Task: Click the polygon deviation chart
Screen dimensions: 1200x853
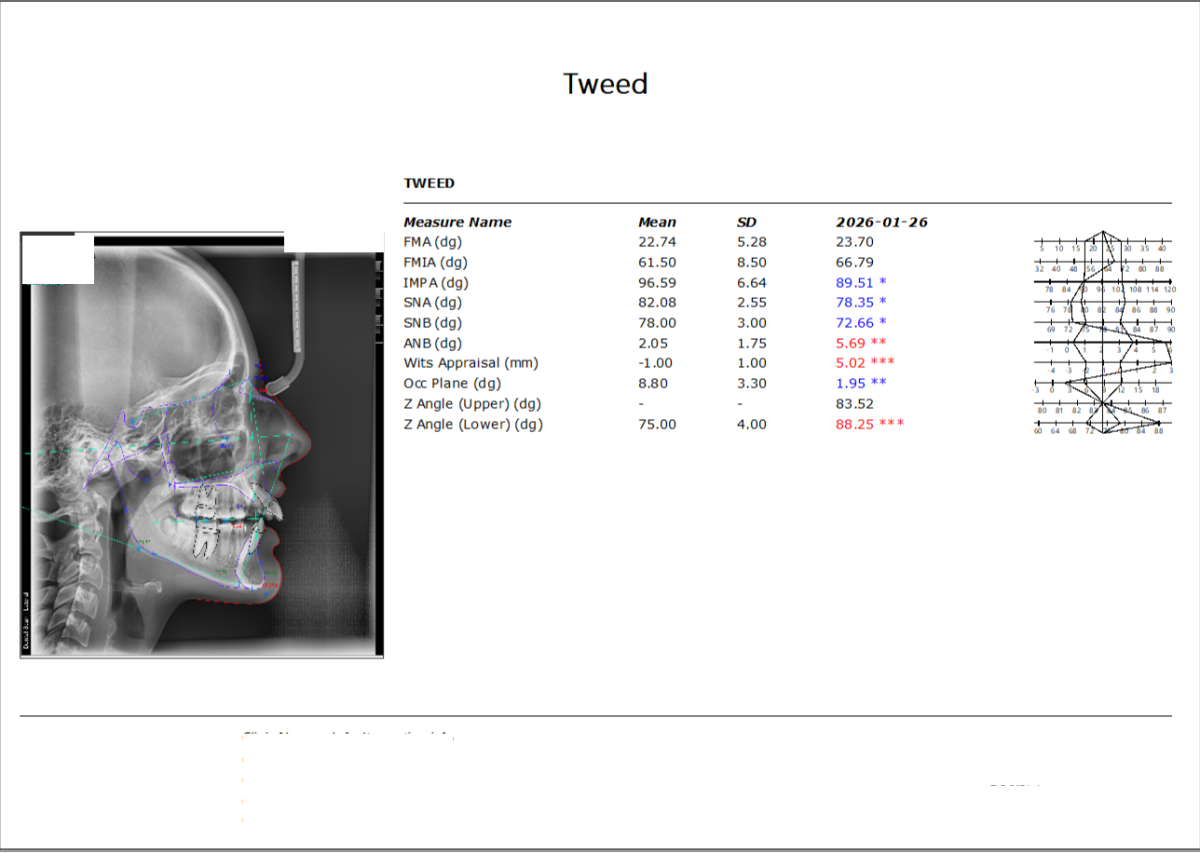Action: (x=1104, y=333)
